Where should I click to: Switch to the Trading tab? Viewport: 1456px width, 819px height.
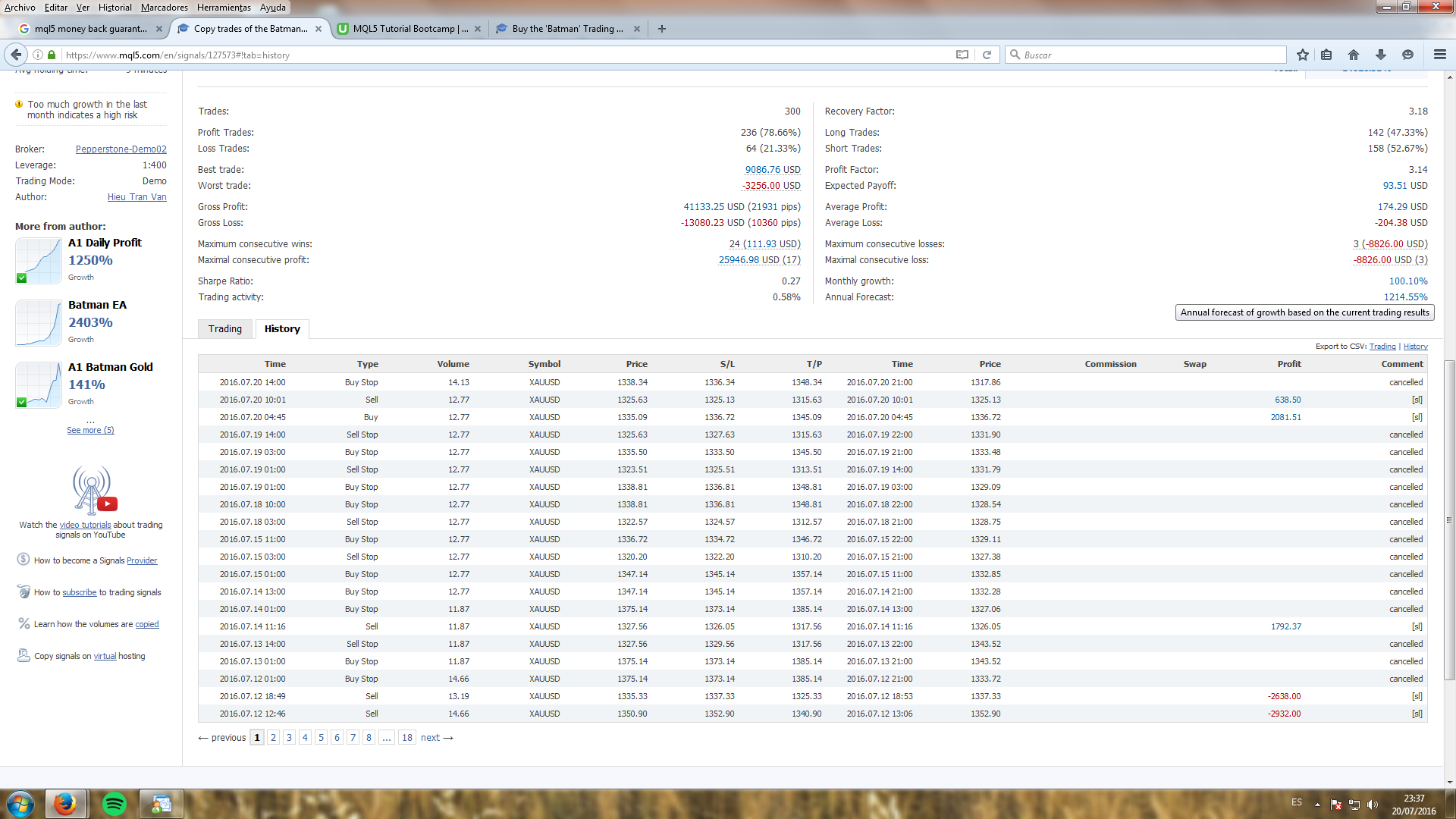(225, 328)
